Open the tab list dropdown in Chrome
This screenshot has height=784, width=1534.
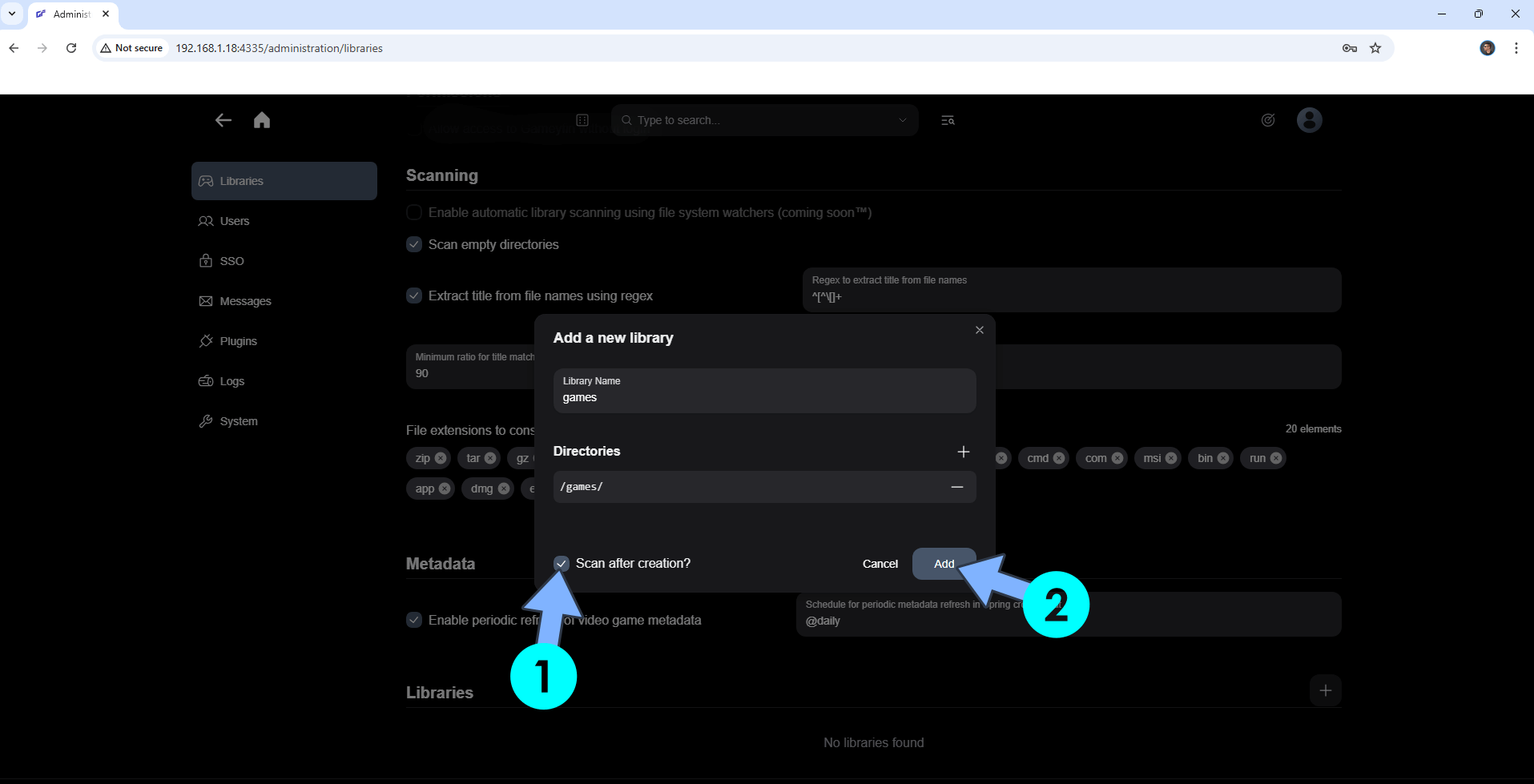(12, 14)
